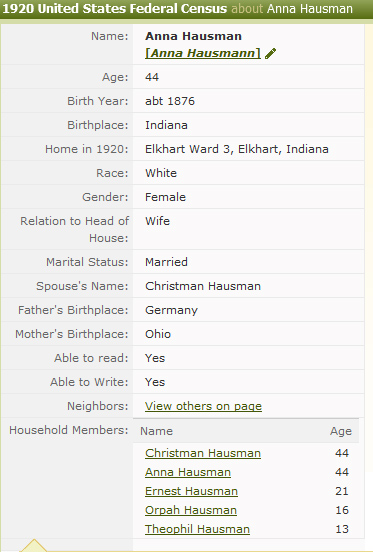
Task: Open View others on page link
Action: pyautogui.click(x=203, y=406)
